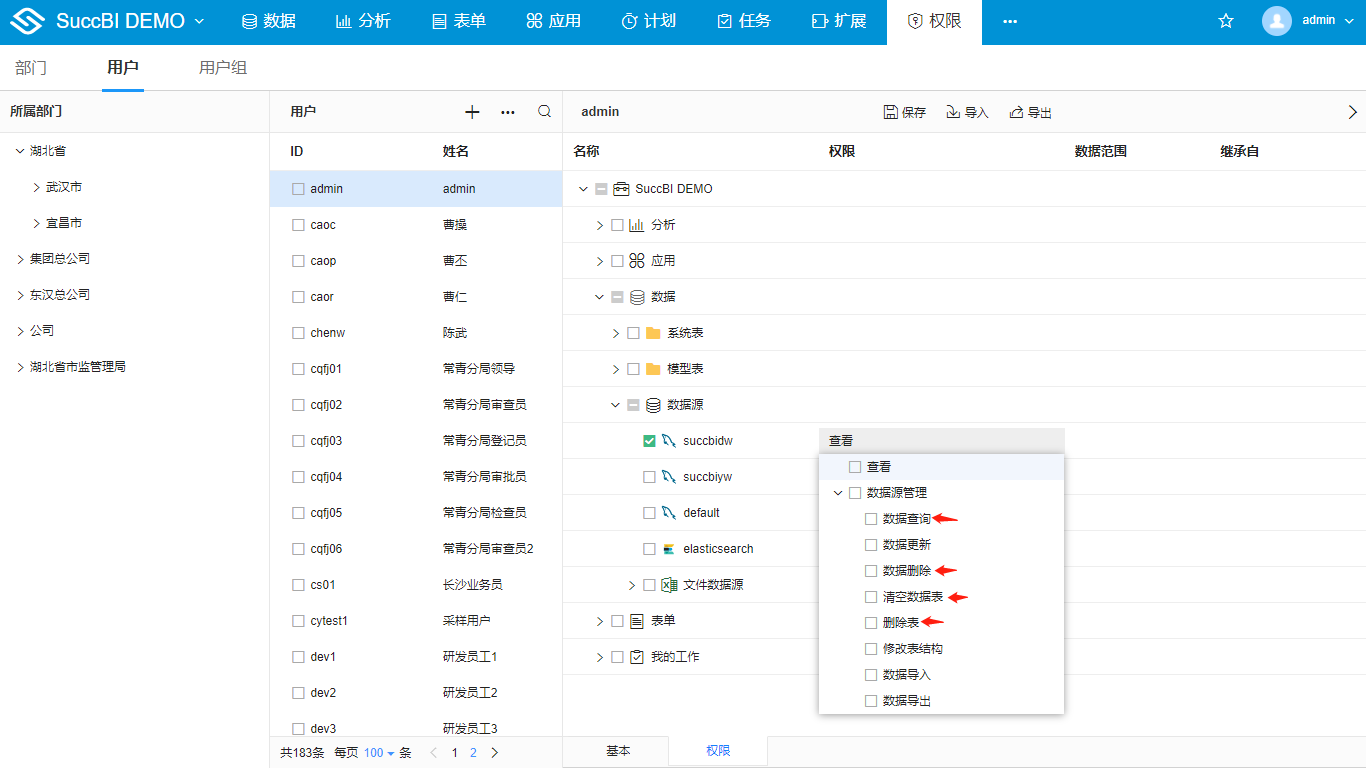Image resolution: width=1366 pixels, height=768 pixels.
Task: Go to the next users page arrow
Action: pyautogui.click(x=494, y=753)
